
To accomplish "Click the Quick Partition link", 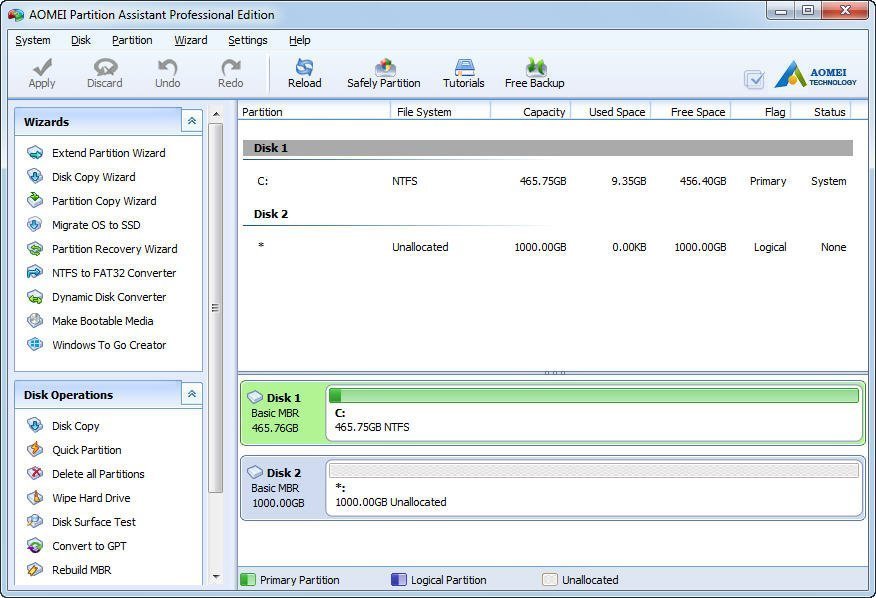I will 87,450.
